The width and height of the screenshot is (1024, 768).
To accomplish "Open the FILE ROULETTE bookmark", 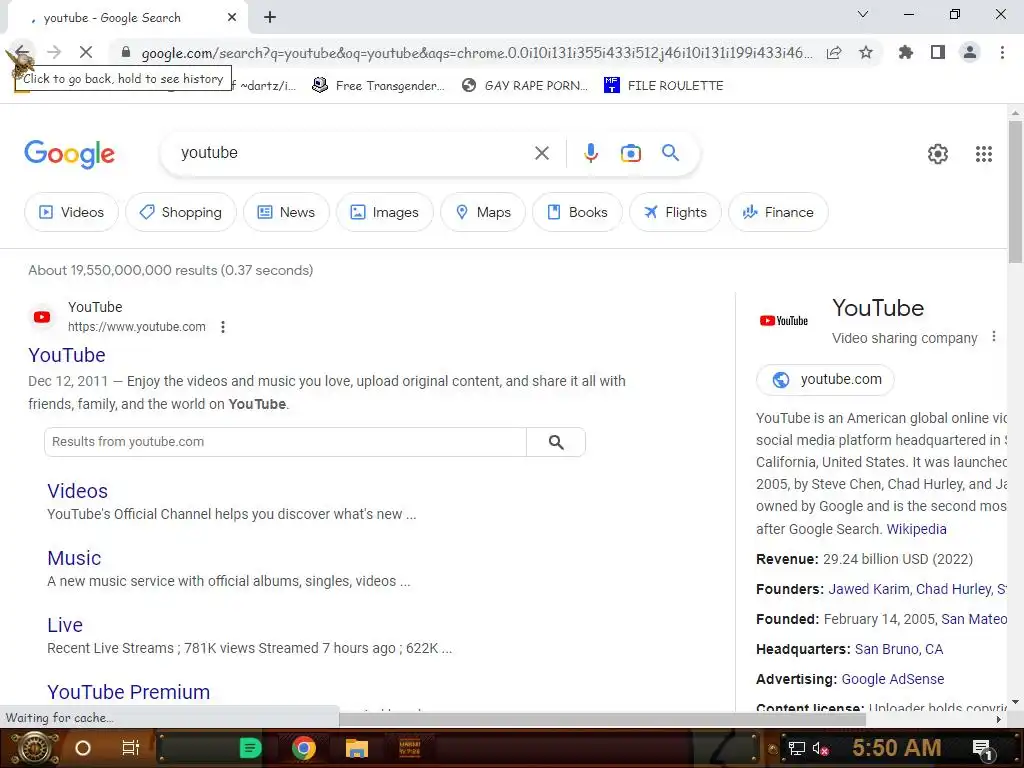I will point(664,86).
